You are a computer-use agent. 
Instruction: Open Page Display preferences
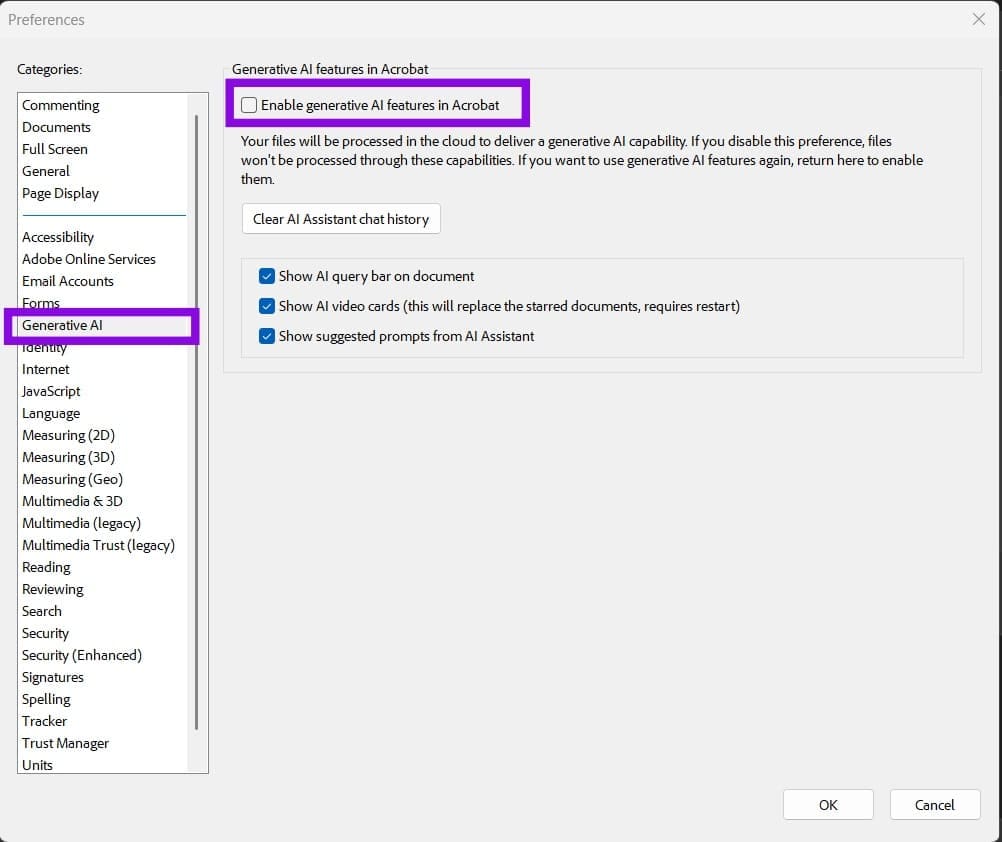point(61,194)
